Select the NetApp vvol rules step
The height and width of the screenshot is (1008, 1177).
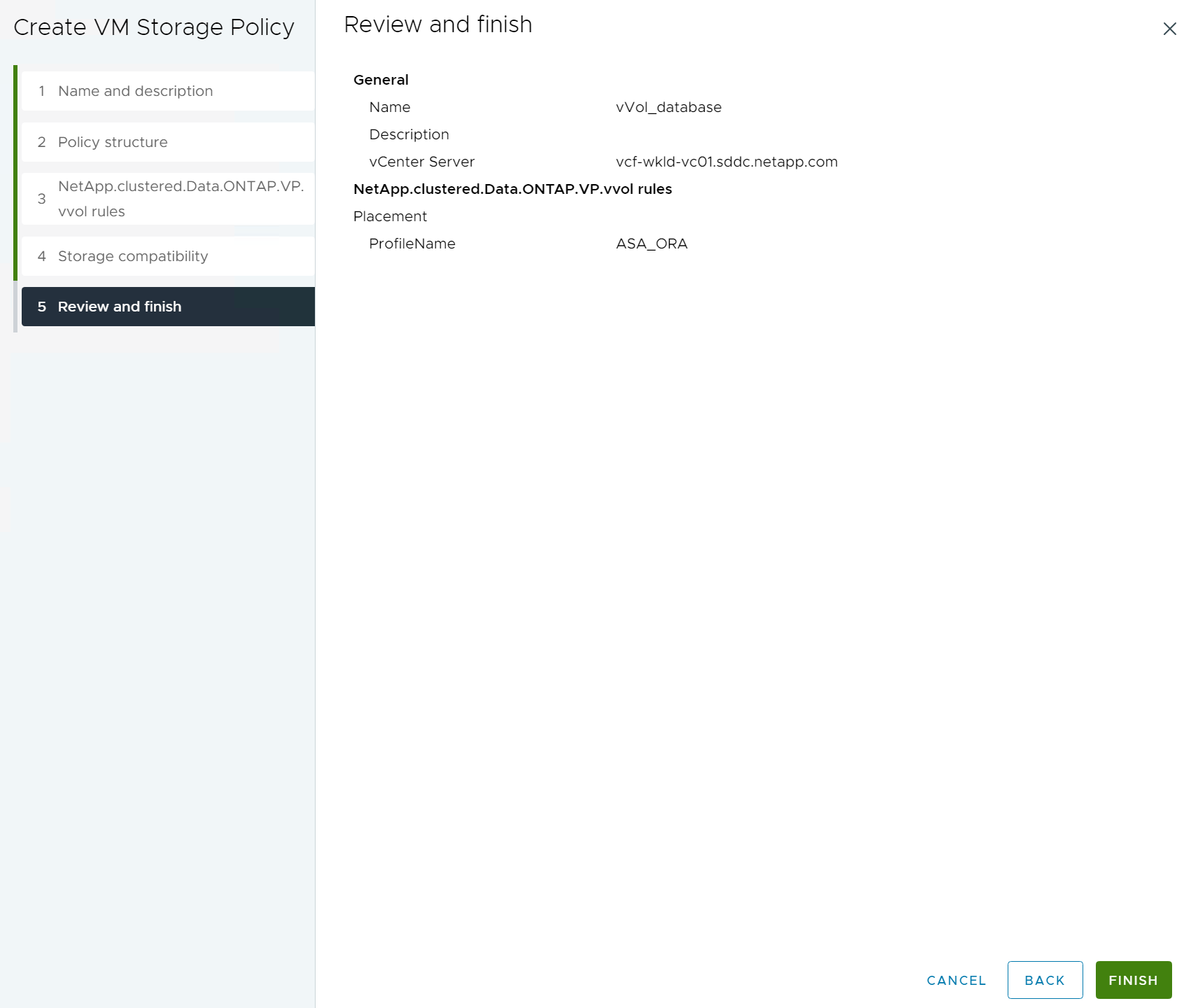pyautogui.click(x=168, y=199)
